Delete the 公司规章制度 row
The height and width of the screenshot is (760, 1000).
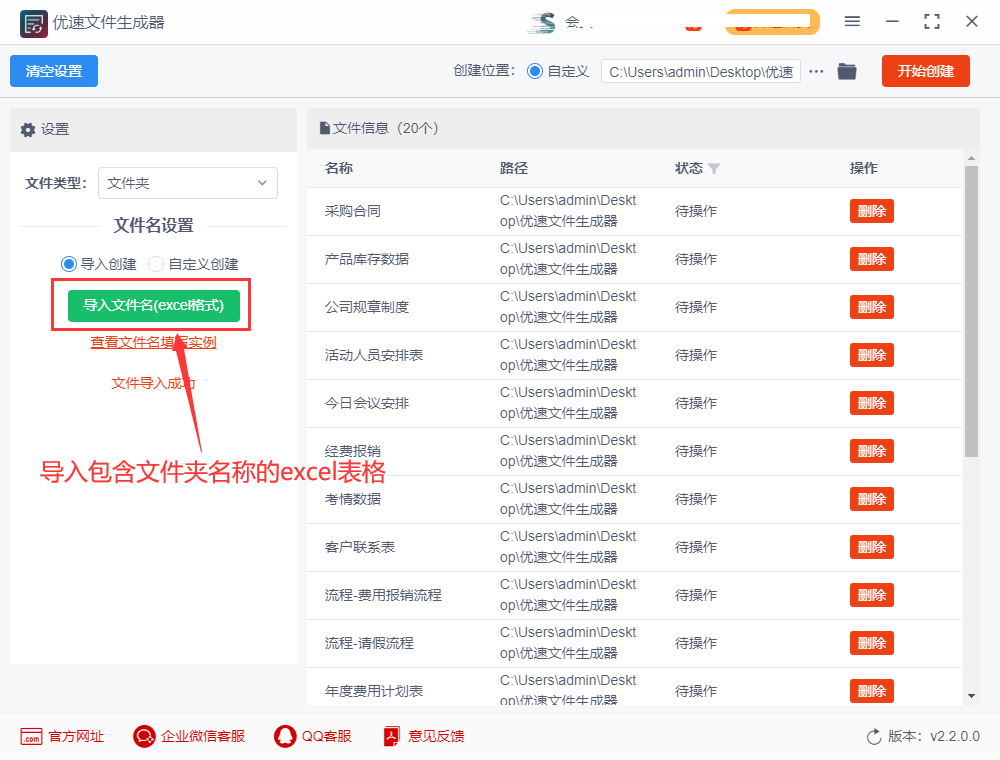[871, 307]
